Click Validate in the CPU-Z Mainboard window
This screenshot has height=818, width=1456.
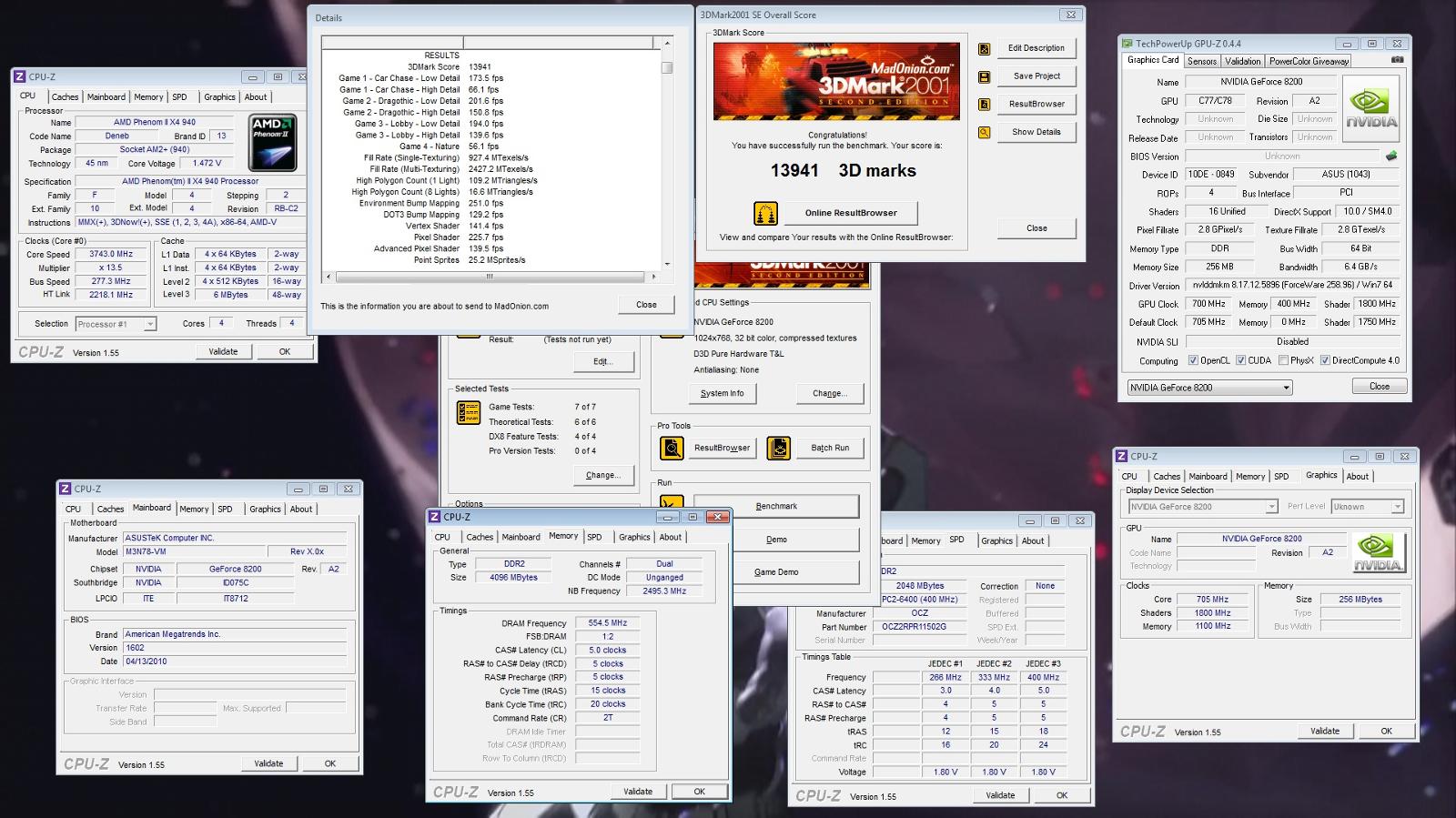point(268,763)
